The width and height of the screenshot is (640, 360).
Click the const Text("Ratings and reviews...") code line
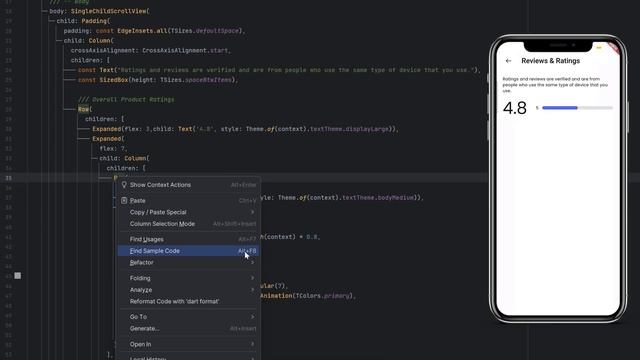[x=279, y=70]
